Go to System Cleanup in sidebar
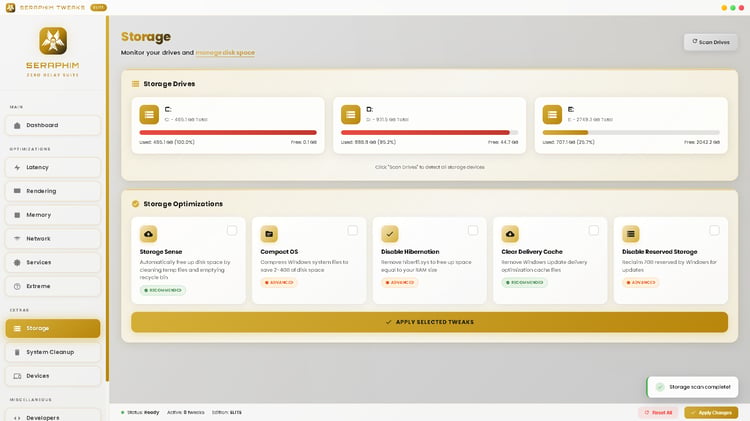 click(53, 352)
